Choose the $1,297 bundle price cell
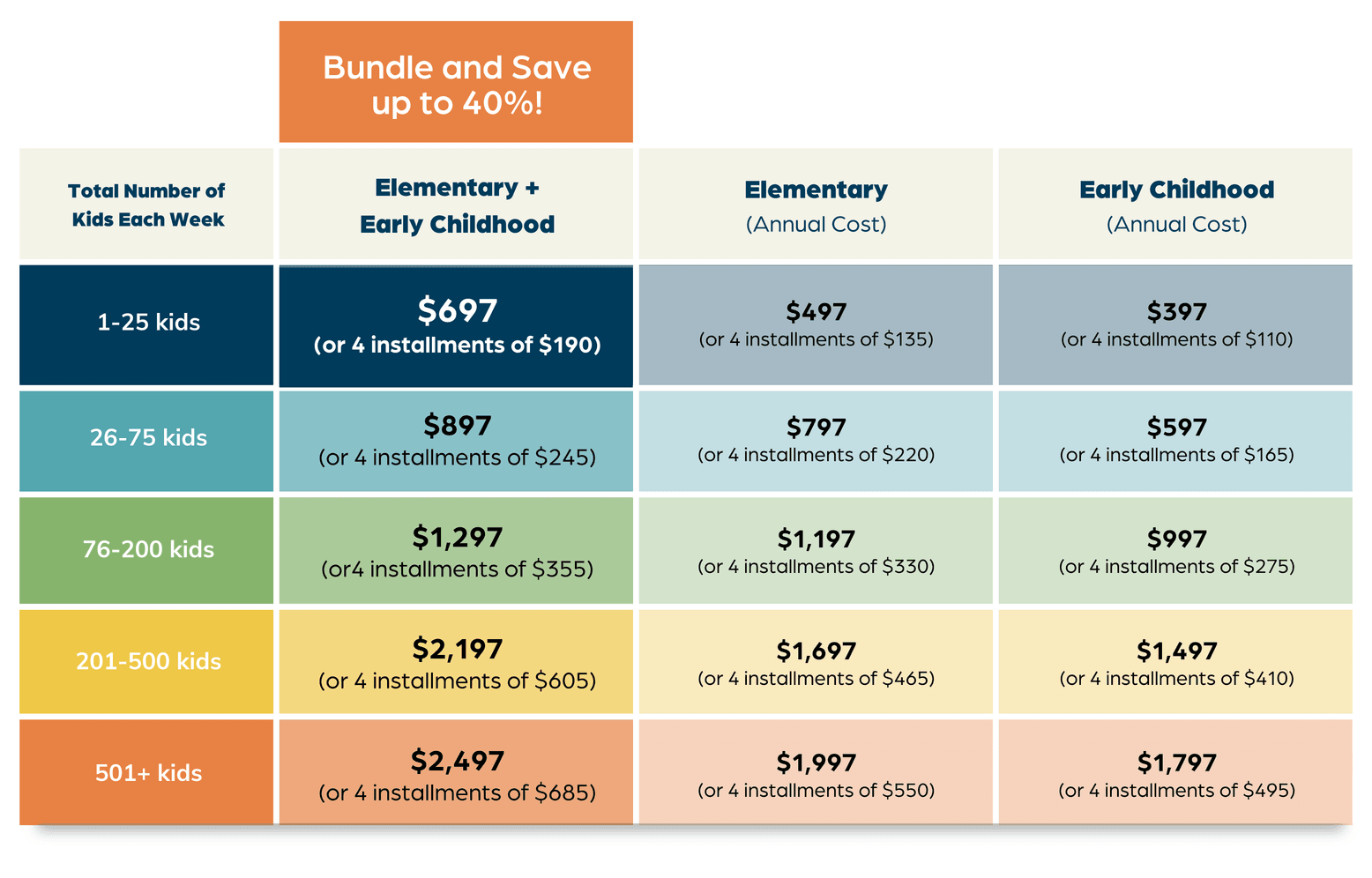This screenshot has height=878, width=1372. point(456,551)
